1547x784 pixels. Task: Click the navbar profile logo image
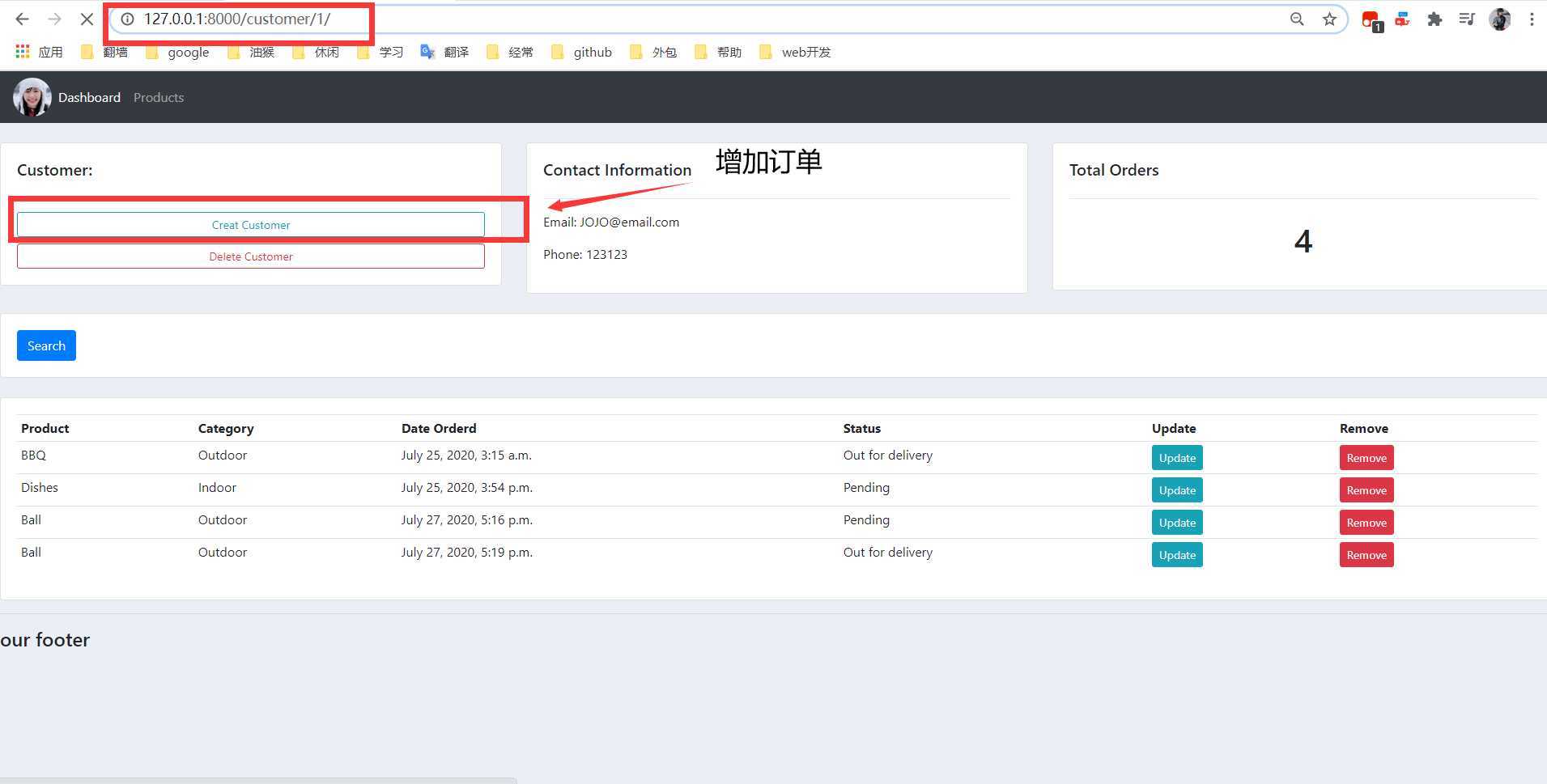[x=32, y=97]
